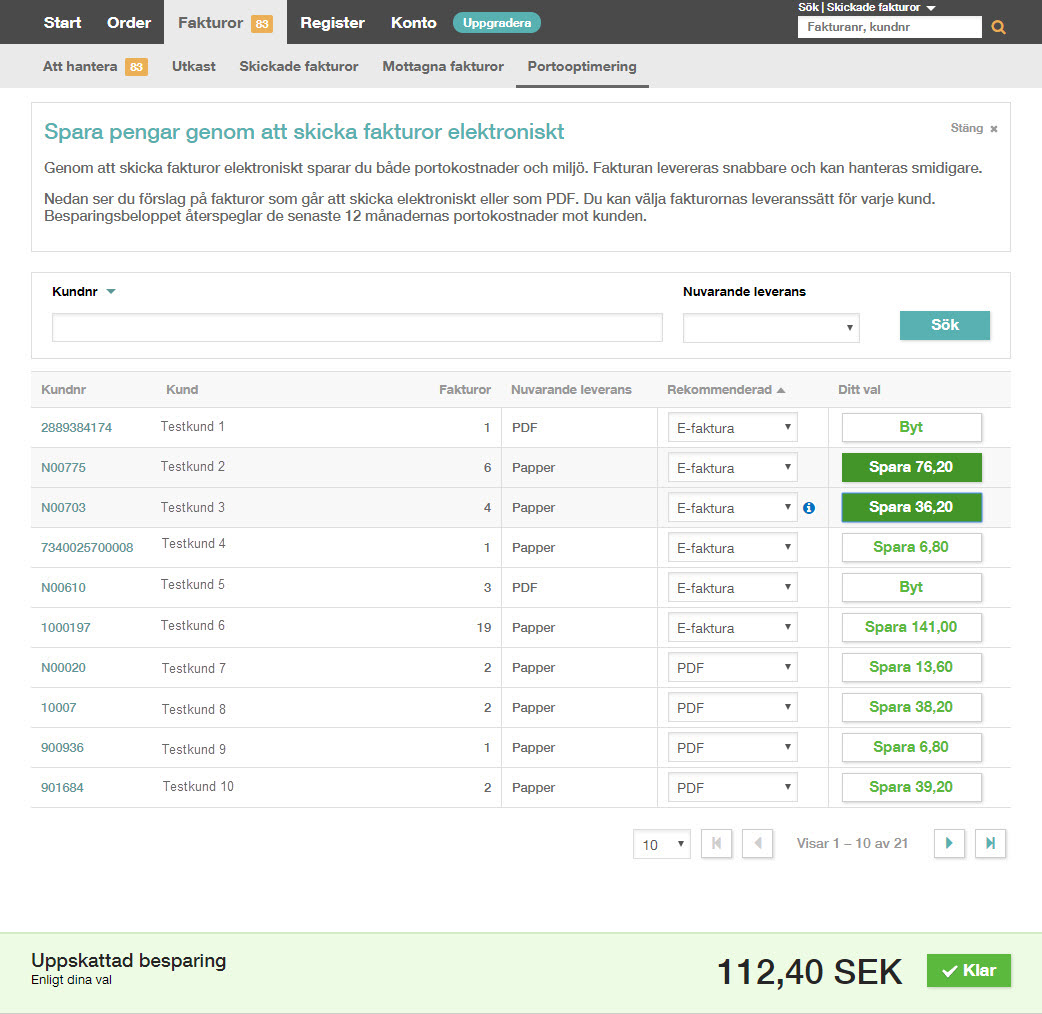Open the Nuvarande leverans filter dropdown
This screenshot has width=1042, height=1014.
click(771, 328)
